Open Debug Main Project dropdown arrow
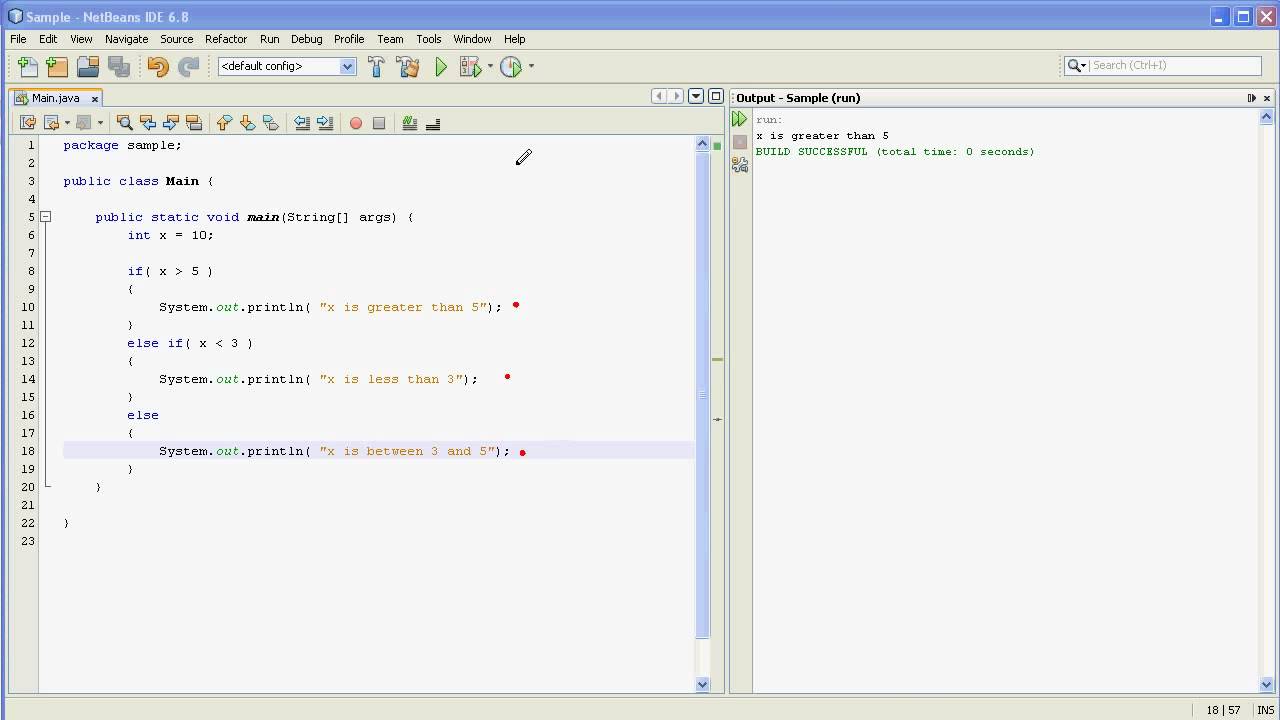 490,67
